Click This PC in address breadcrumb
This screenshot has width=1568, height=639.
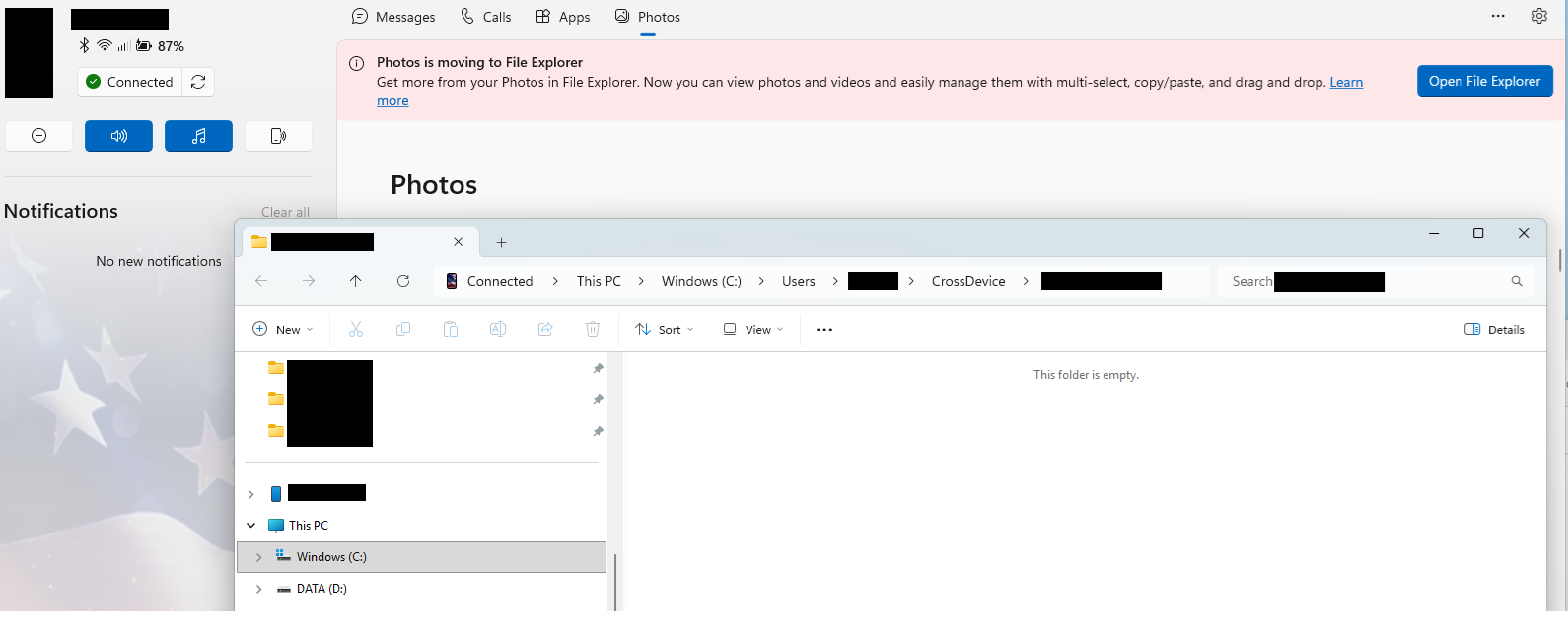click(599, 281)
